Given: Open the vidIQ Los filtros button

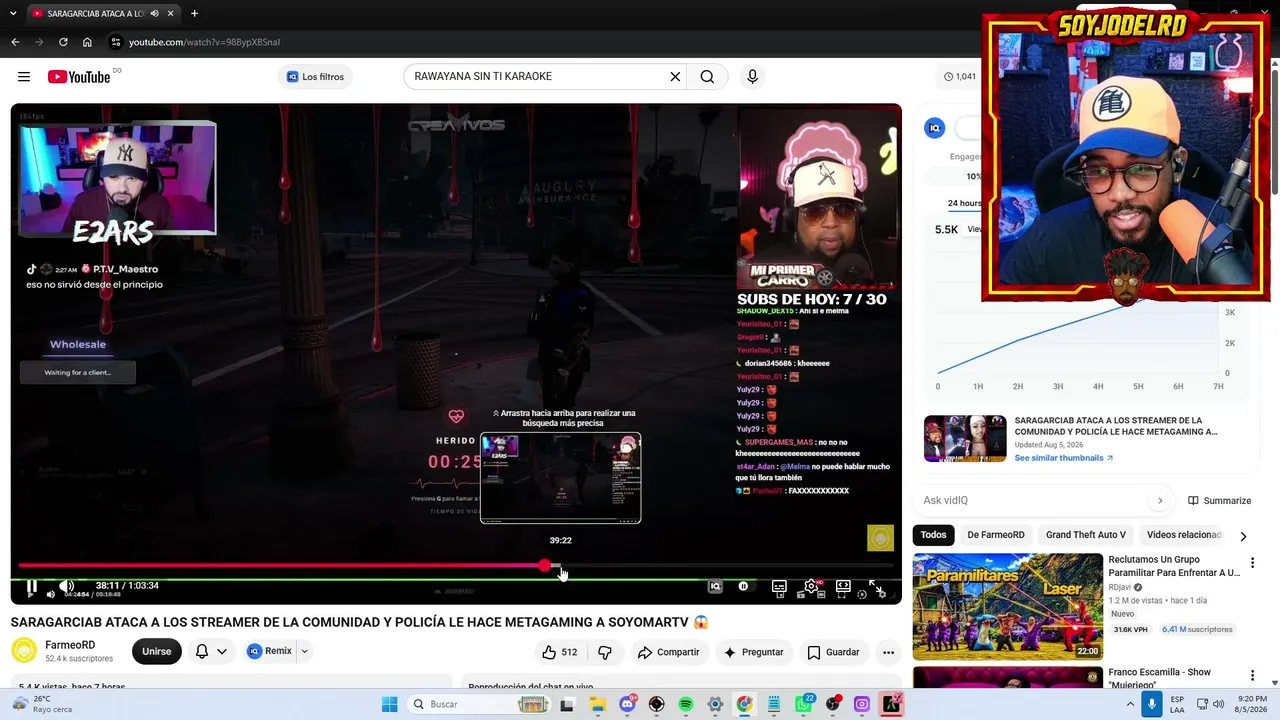Looking at the screenshot, I should 315,77.
